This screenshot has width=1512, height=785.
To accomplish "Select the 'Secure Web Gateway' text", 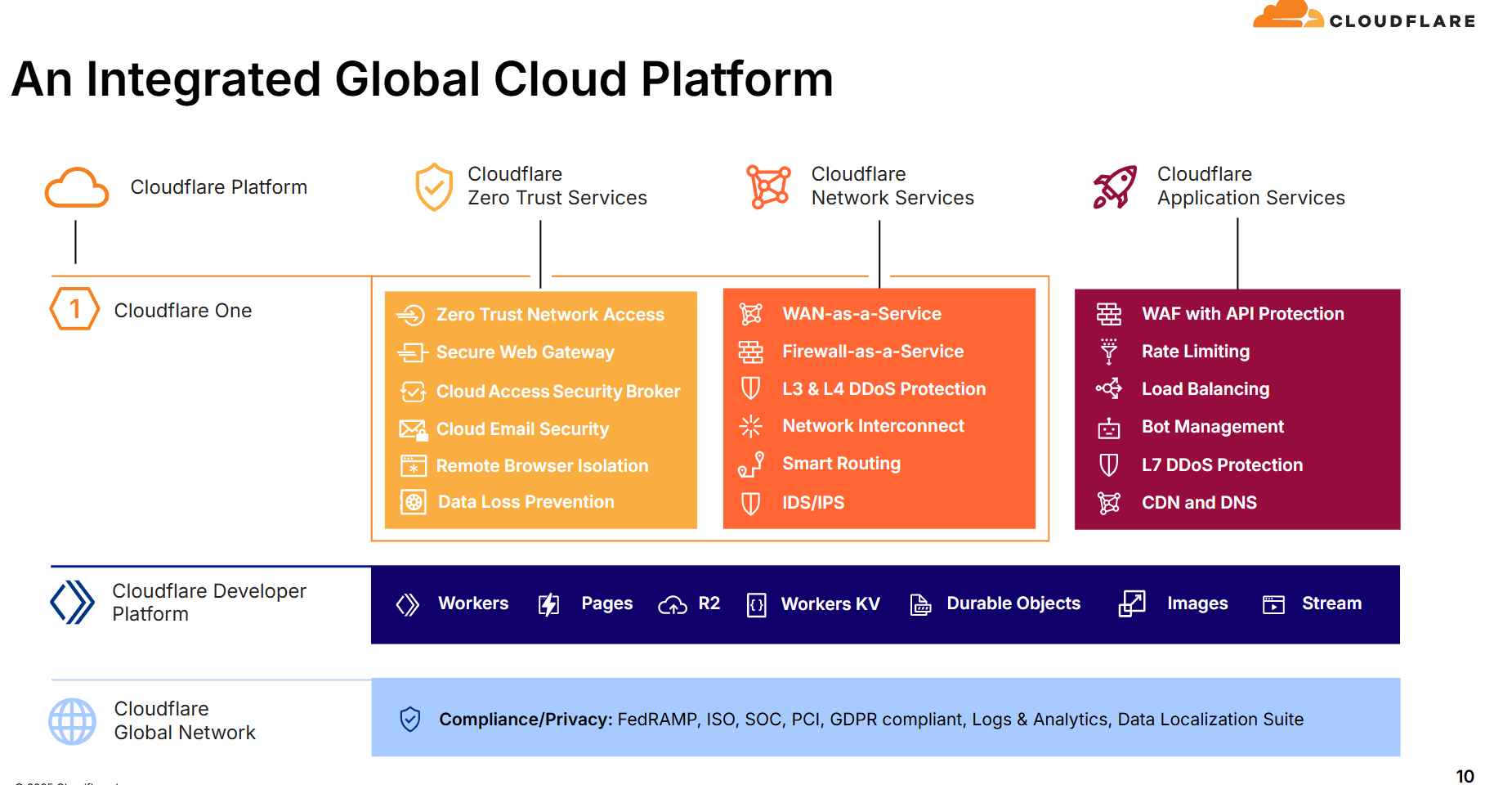I will (526, 352).
